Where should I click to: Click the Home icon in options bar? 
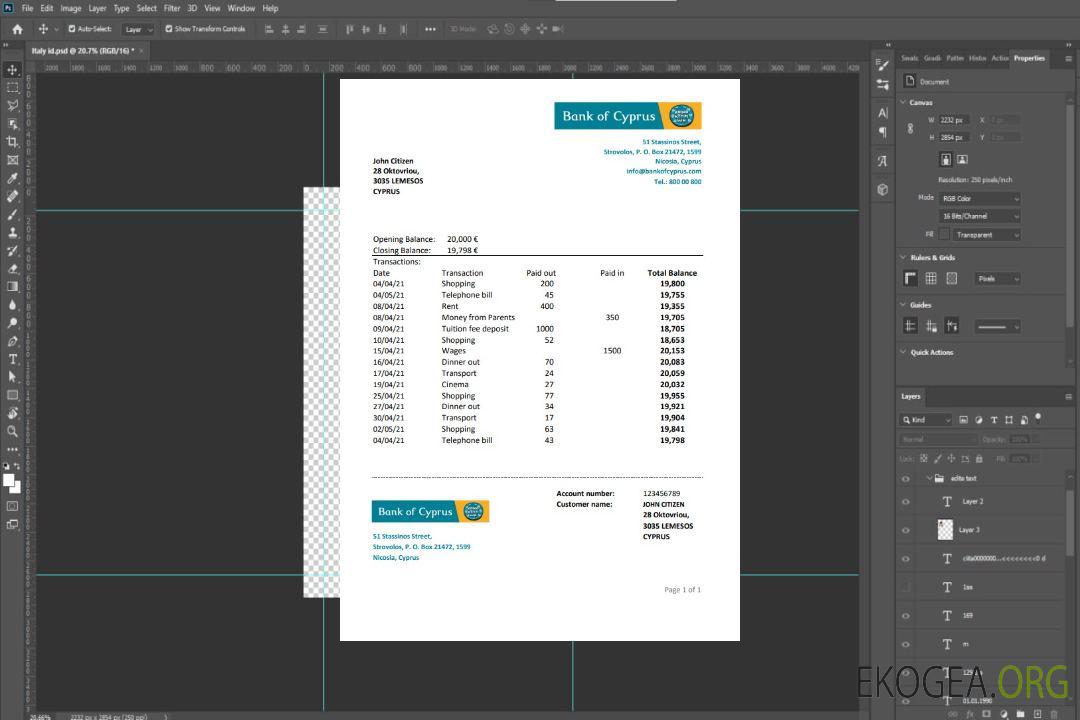click(x=17, y=29)
